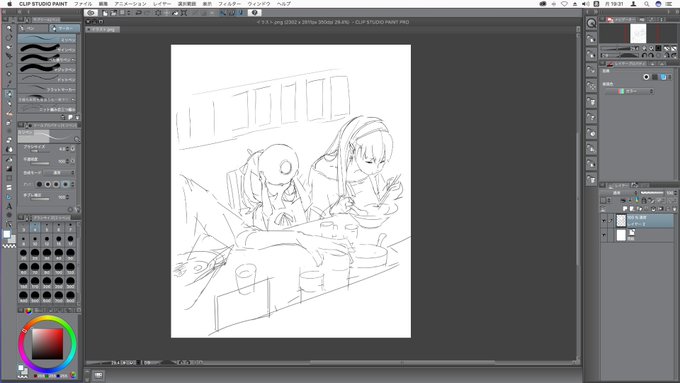Step the layer opacity value
The height and width of the screenshot is (383, 680).
pyautogui.click(x=676, y=193)
